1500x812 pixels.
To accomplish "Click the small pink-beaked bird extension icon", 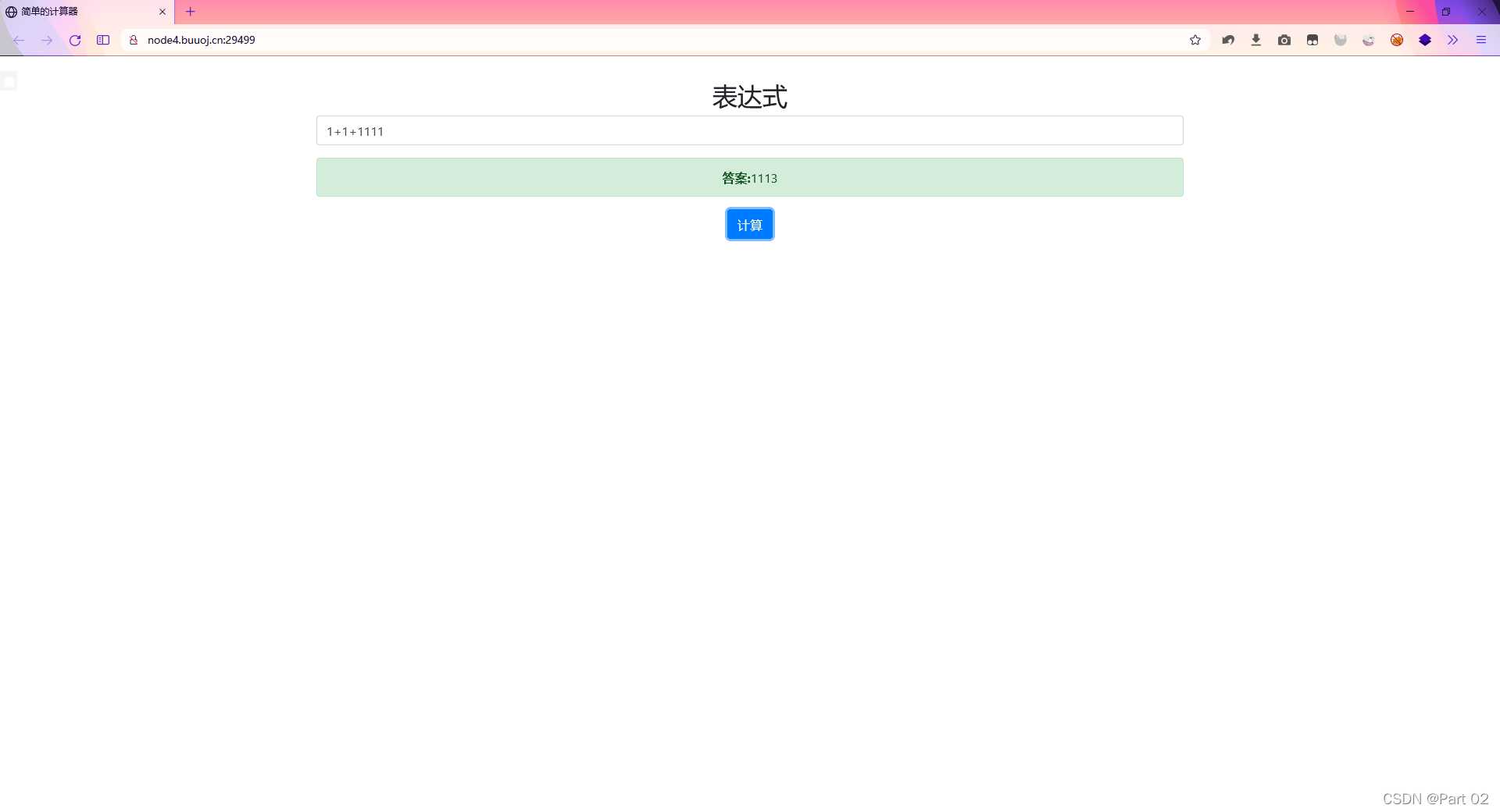I will pyautogui.click(x=1369, y=40).
